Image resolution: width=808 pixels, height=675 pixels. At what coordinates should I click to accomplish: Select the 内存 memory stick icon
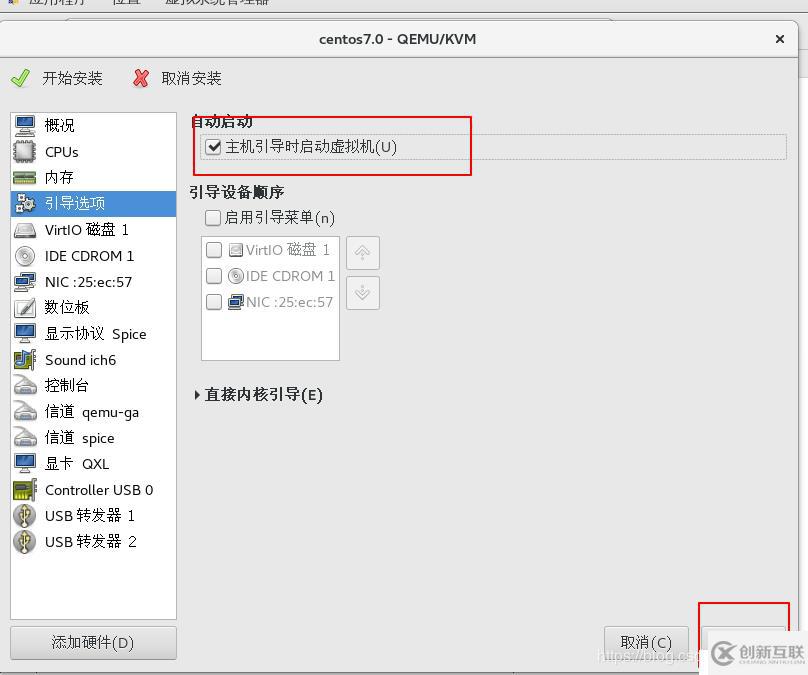tap(25, 178)
